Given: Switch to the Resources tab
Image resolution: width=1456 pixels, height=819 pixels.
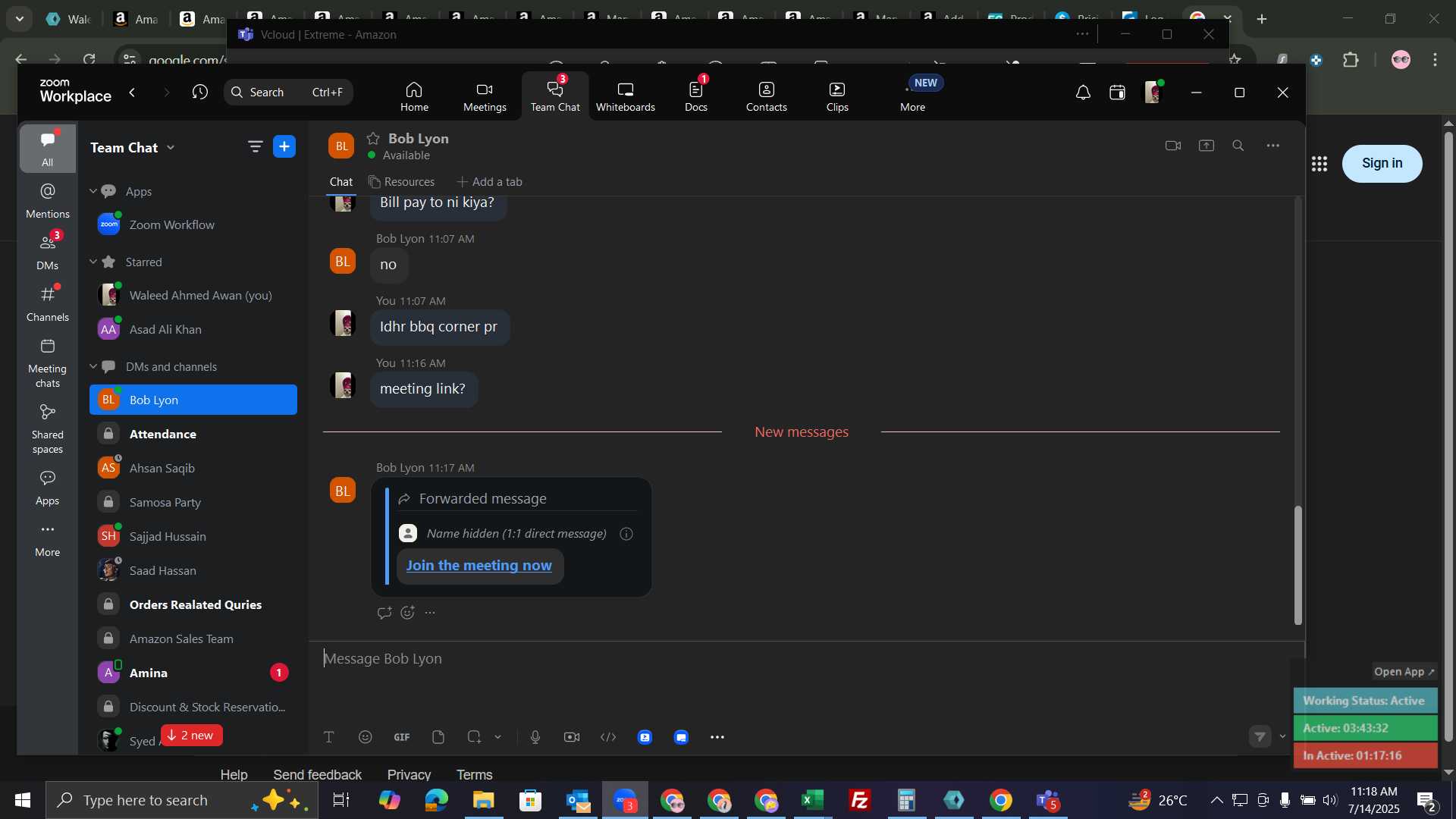Looking at the screenshot, I should [x=402, y=182].
